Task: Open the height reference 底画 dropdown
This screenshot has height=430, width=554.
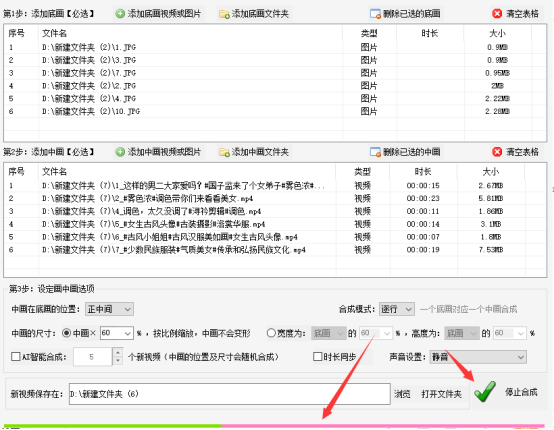Action: click(x=462, y=333)
